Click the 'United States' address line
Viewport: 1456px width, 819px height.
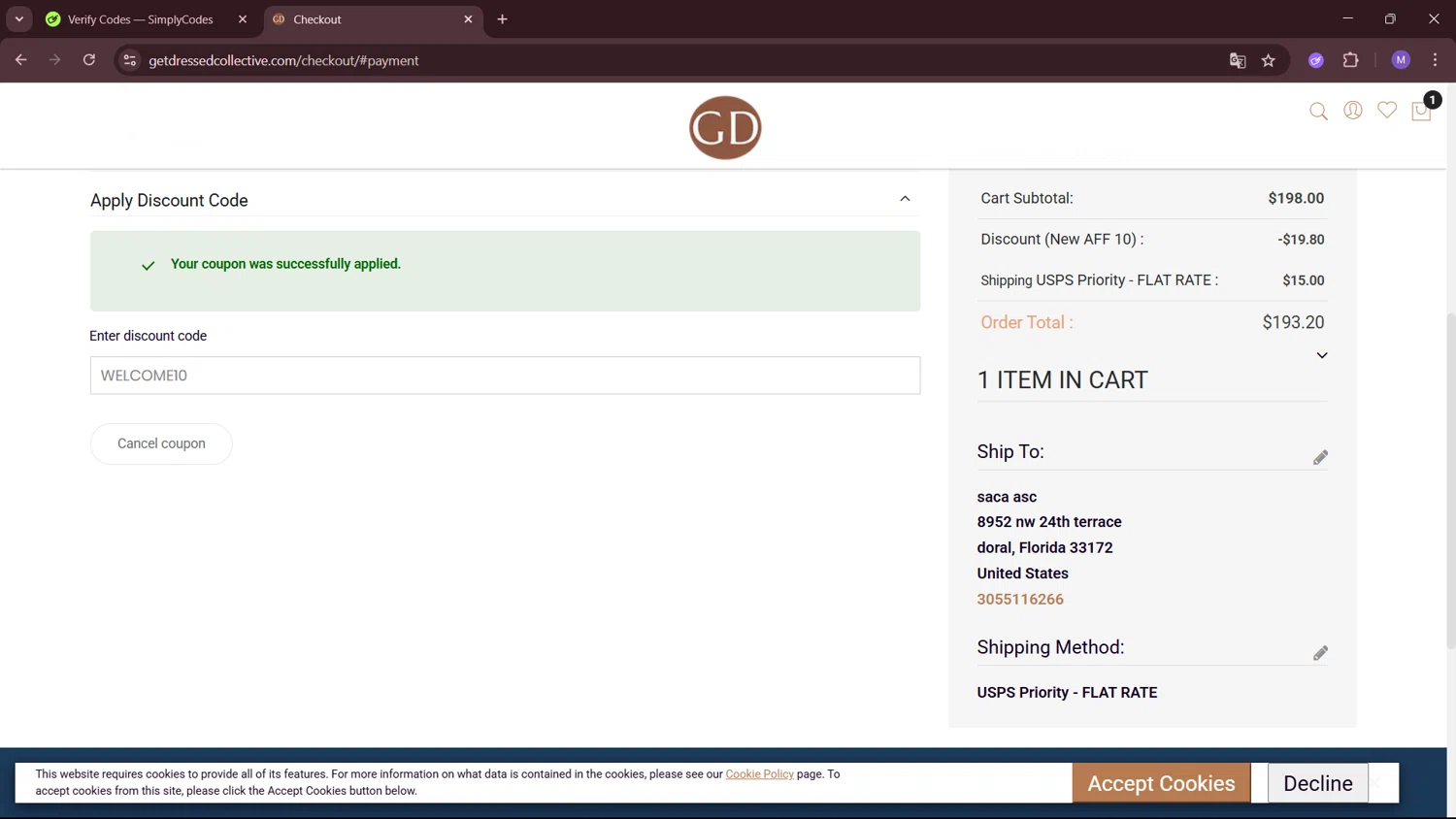point(1022,573)
